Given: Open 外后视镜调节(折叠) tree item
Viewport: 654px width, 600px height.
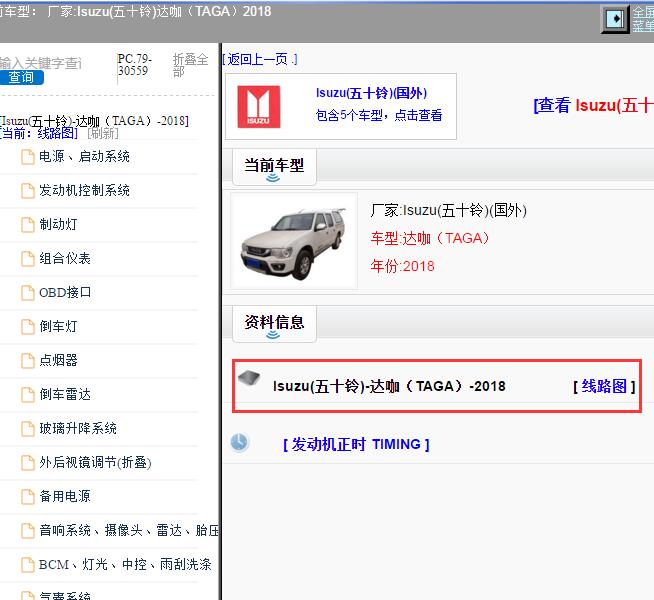Looking at the screenshot, I should (95, 462).
